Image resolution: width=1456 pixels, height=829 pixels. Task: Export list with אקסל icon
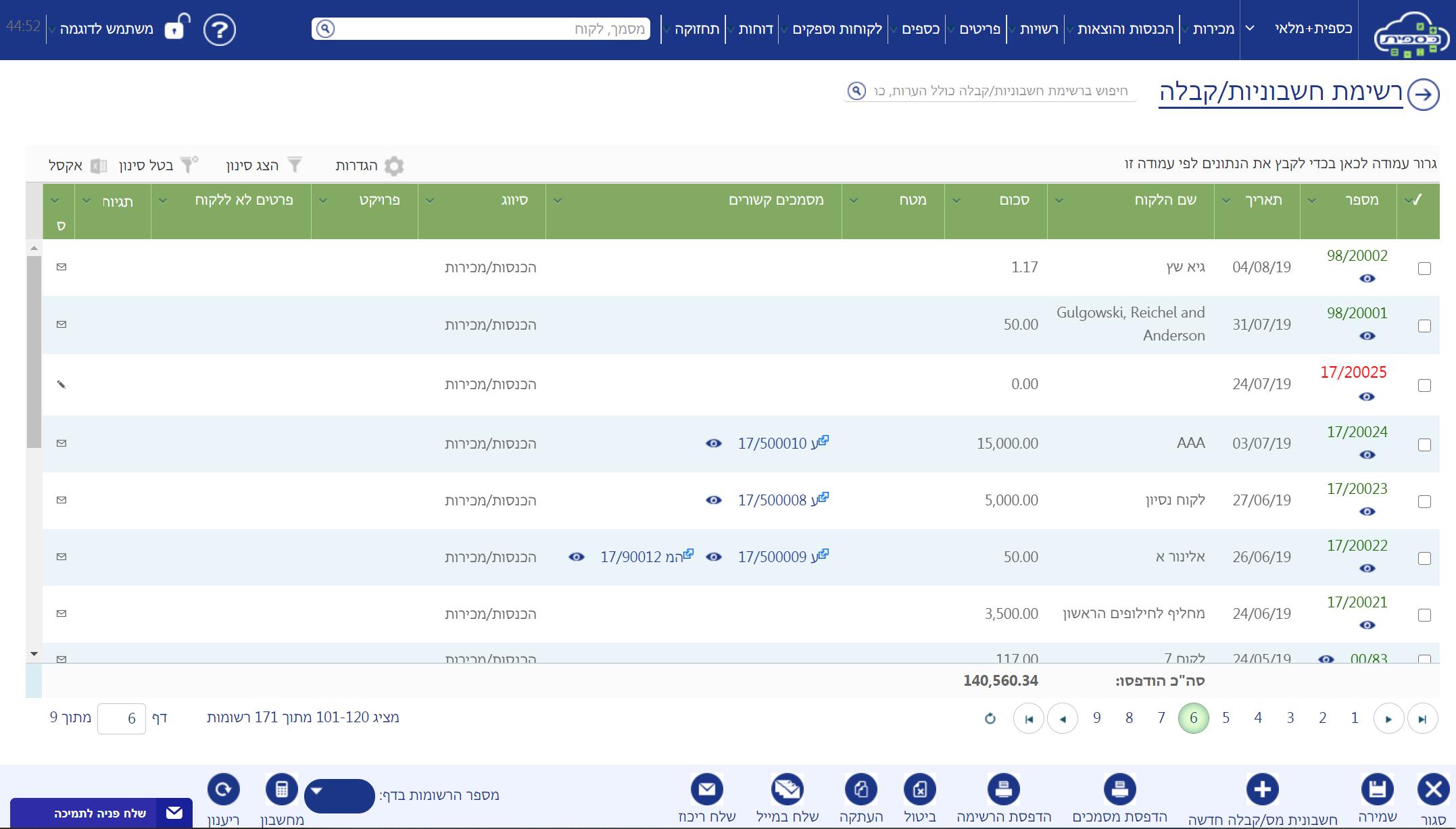[99, 166]
